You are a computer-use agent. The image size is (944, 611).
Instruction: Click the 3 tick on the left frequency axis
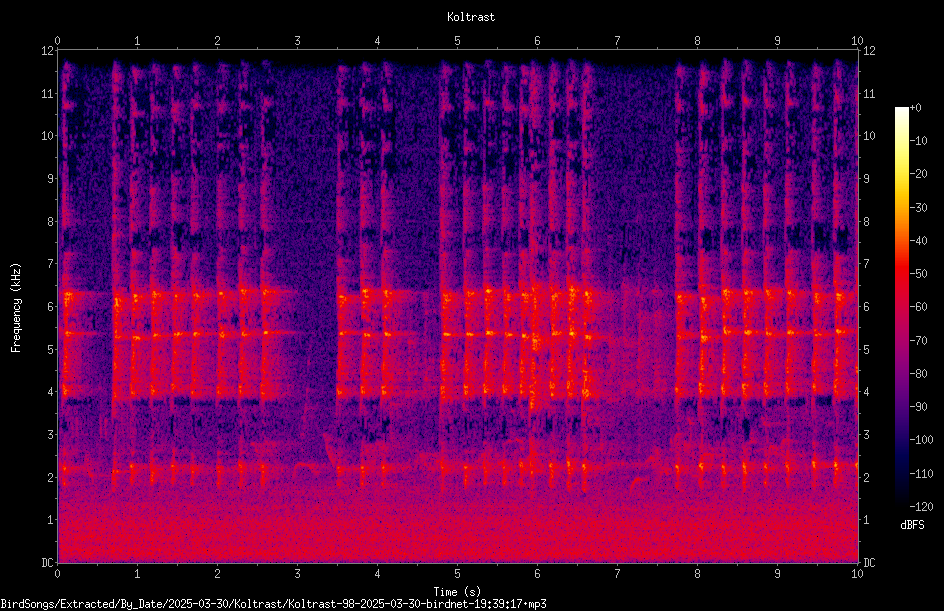[50, 435]
